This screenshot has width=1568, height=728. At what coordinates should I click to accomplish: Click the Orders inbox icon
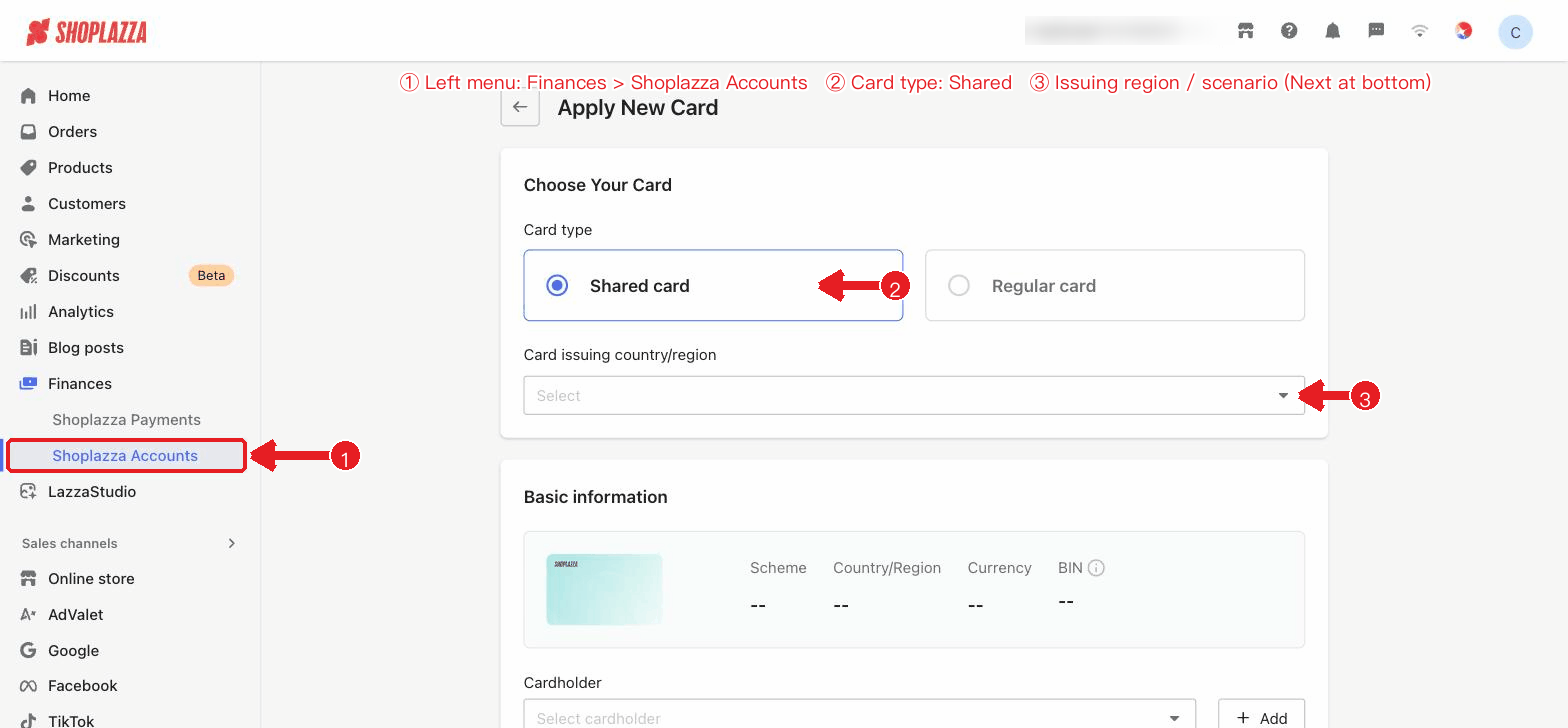[x=28, y=132]
